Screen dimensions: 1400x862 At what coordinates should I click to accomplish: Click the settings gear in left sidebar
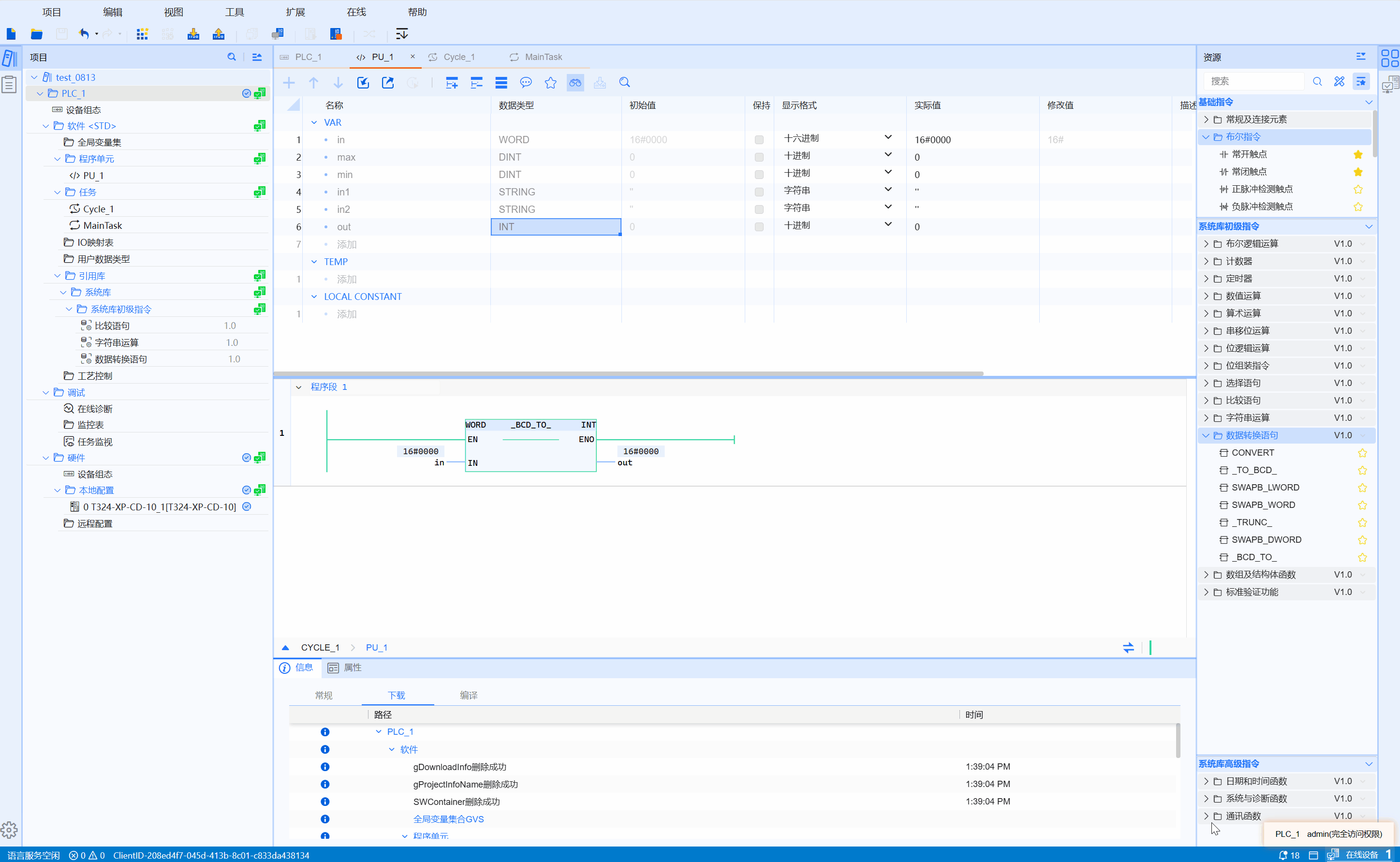(9, 830)
